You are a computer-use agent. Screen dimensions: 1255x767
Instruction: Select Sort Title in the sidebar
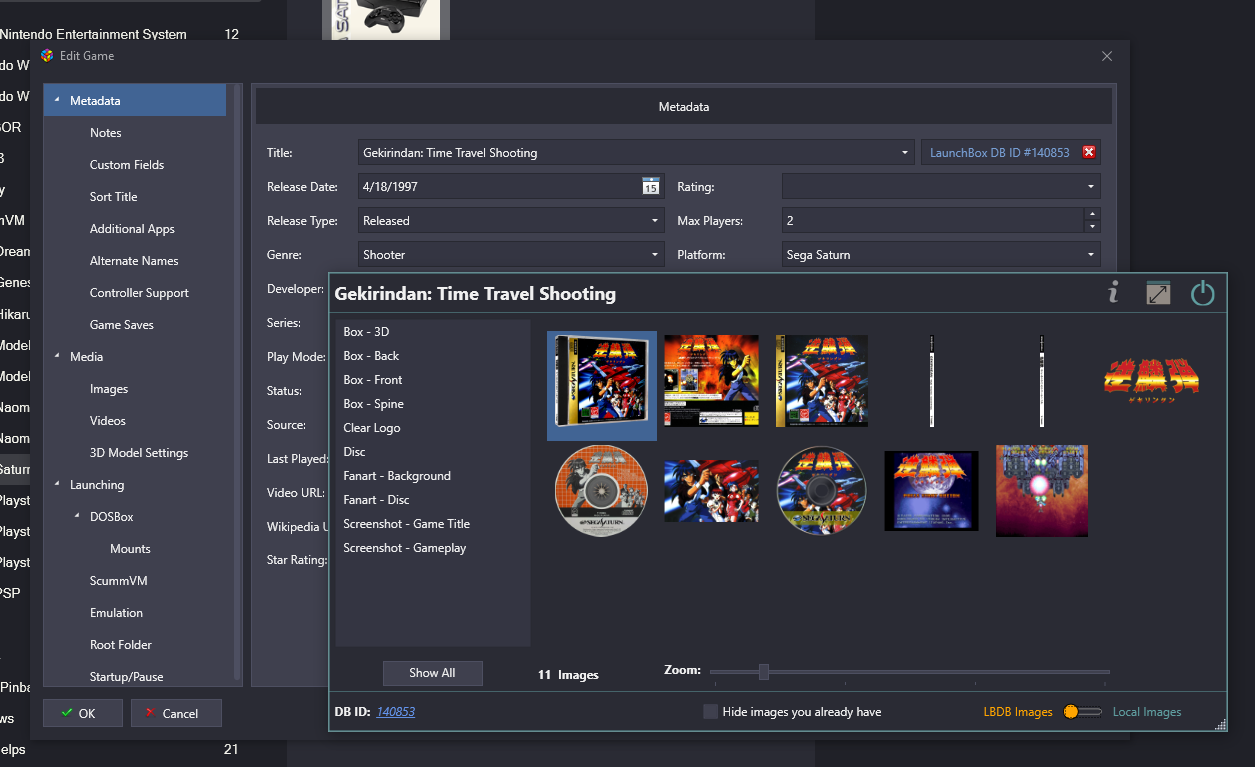[113, 197]
